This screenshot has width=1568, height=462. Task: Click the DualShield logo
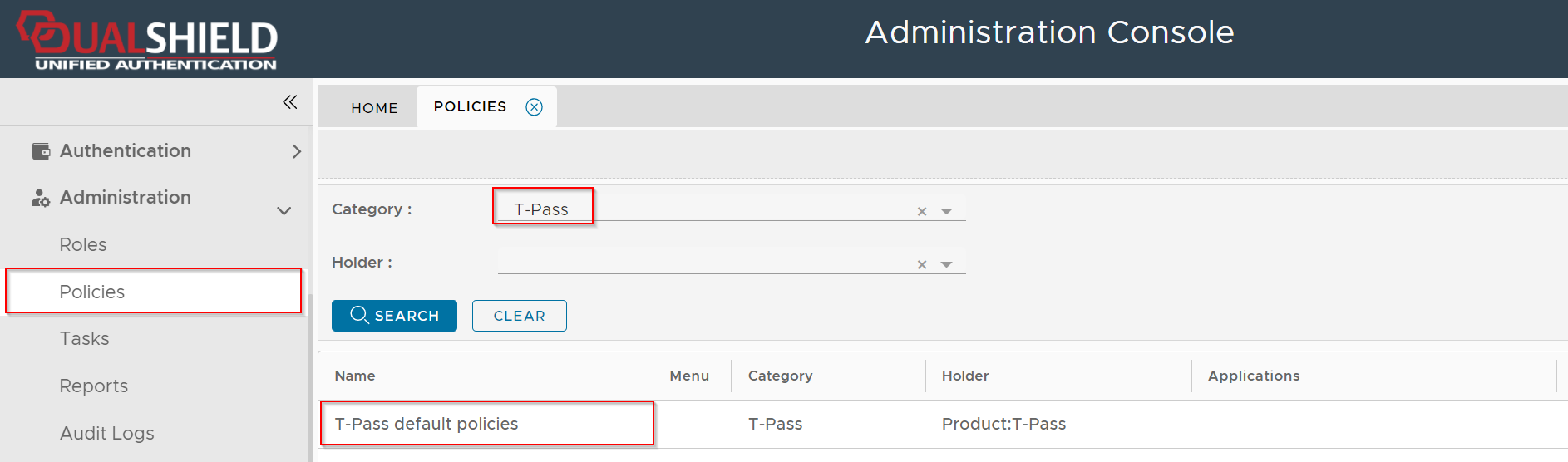click(x=148, y=40)
